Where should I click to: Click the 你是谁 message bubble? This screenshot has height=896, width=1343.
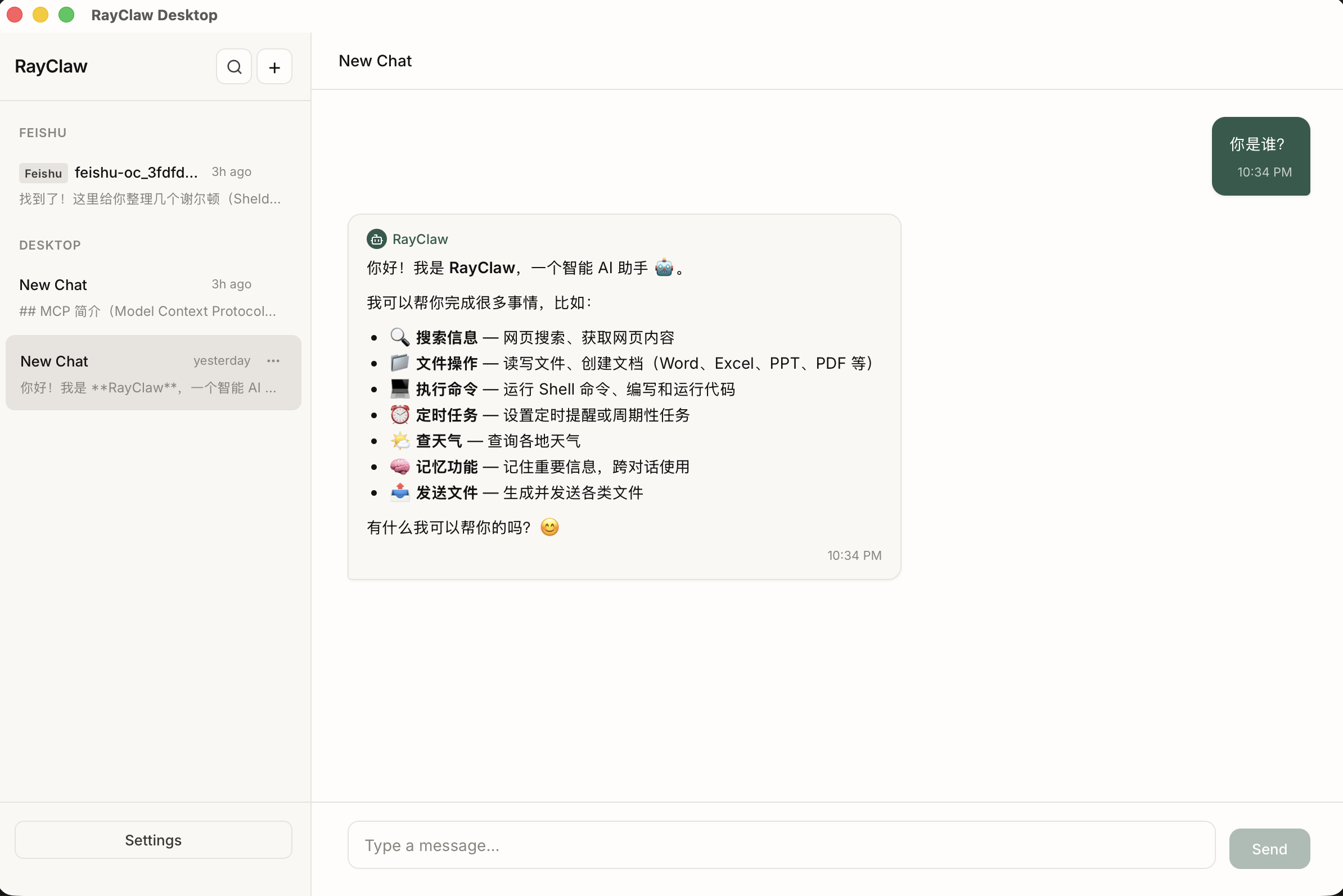pos(1261,156)
